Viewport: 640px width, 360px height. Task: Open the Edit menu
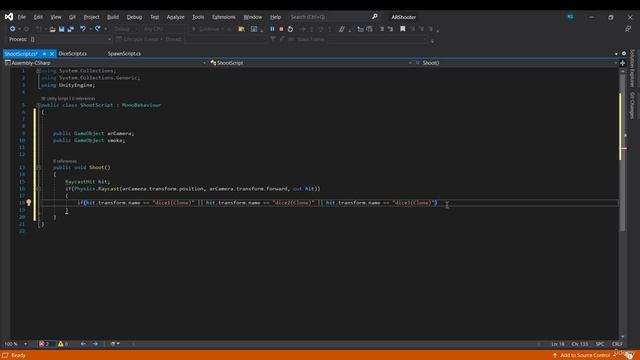click(38, 17)
